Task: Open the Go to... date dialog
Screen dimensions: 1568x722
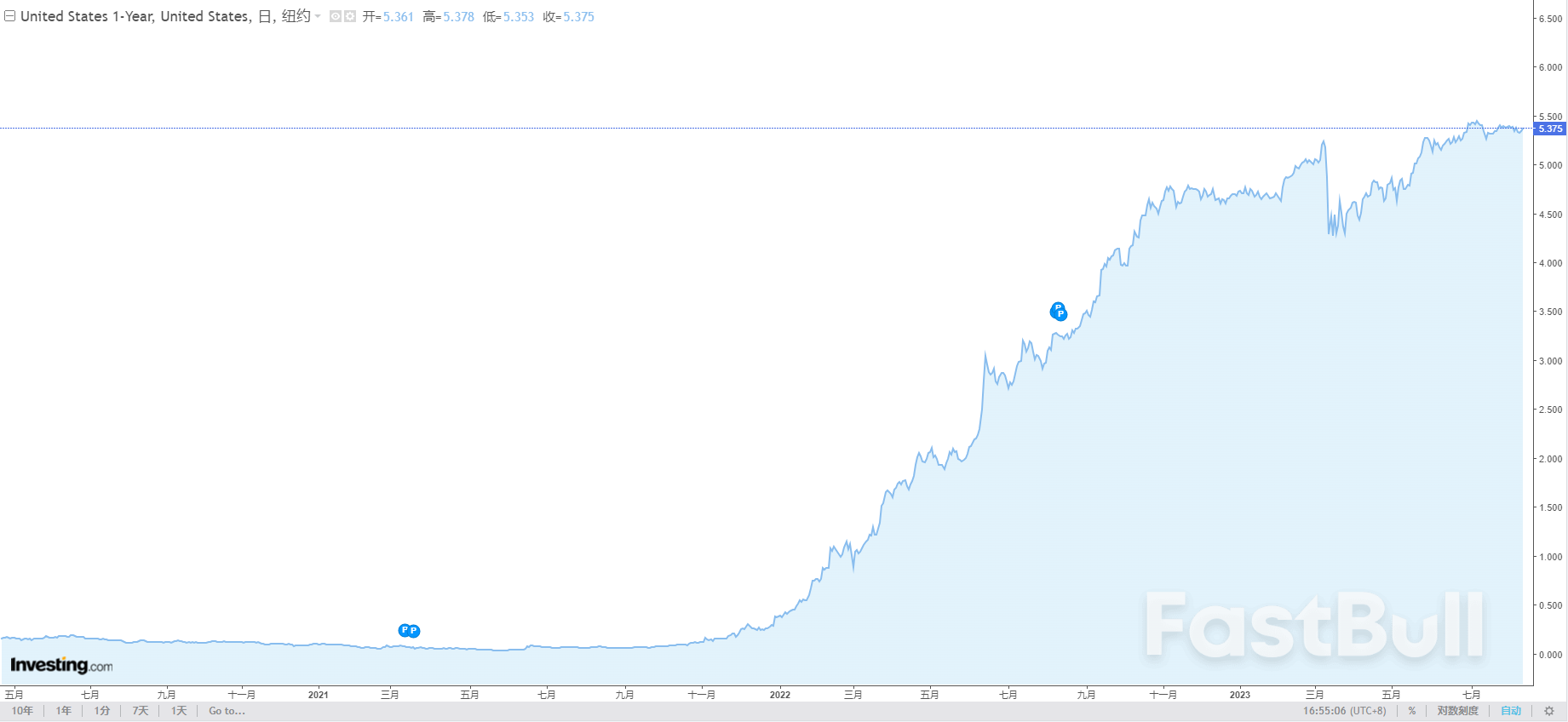Action: coord(227,711)
